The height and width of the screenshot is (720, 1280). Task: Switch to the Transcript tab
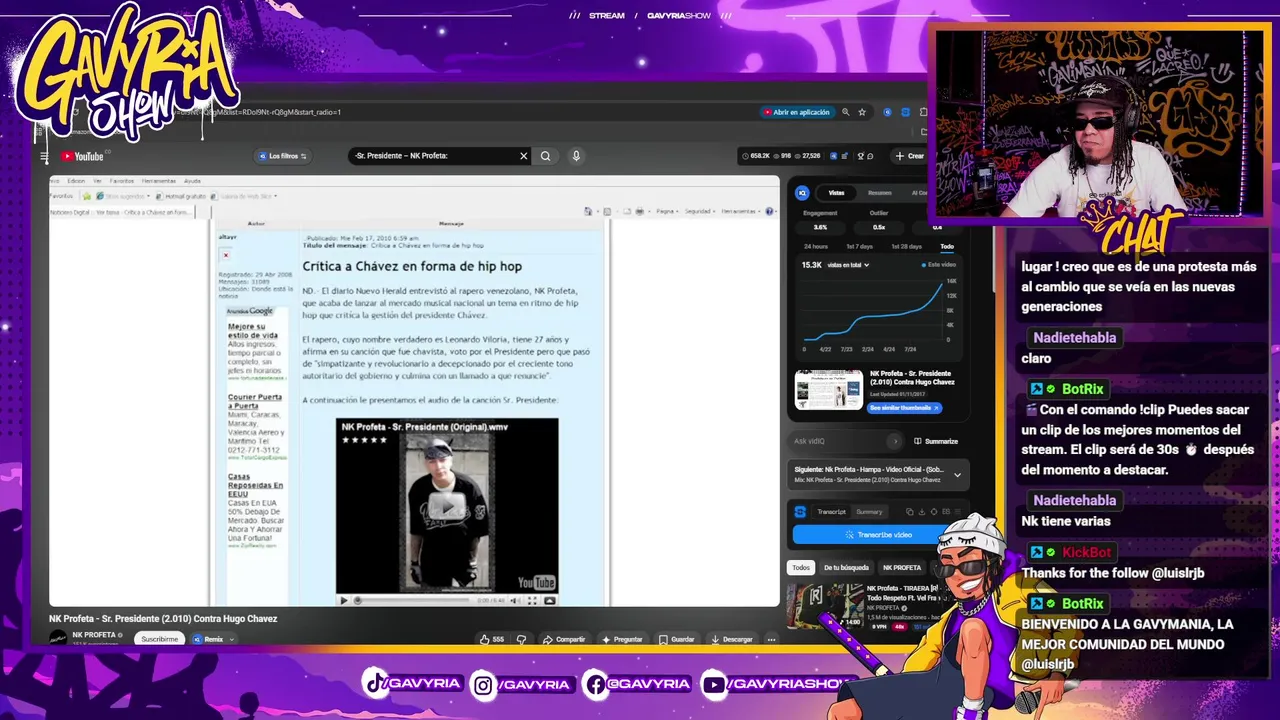click(x=831, y=512)
